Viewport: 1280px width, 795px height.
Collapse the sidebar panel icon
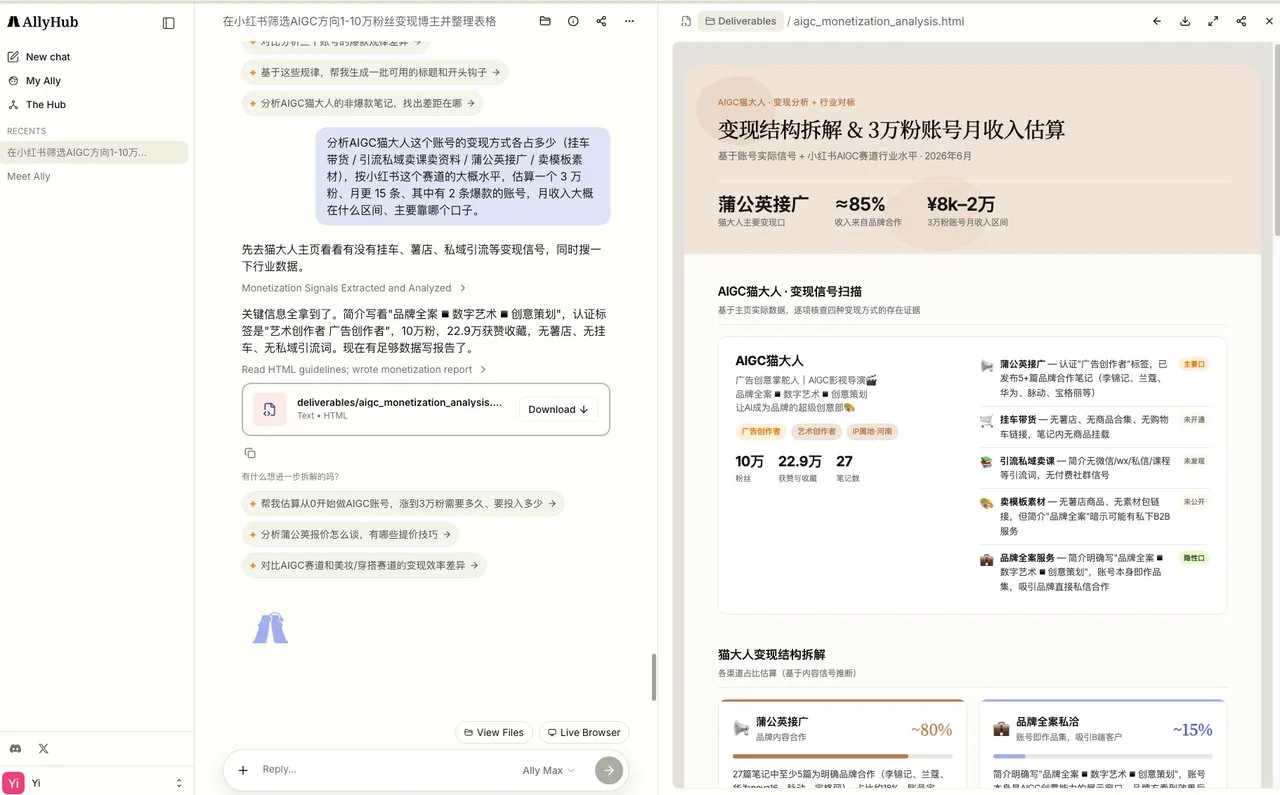click(x=168, y=22)
